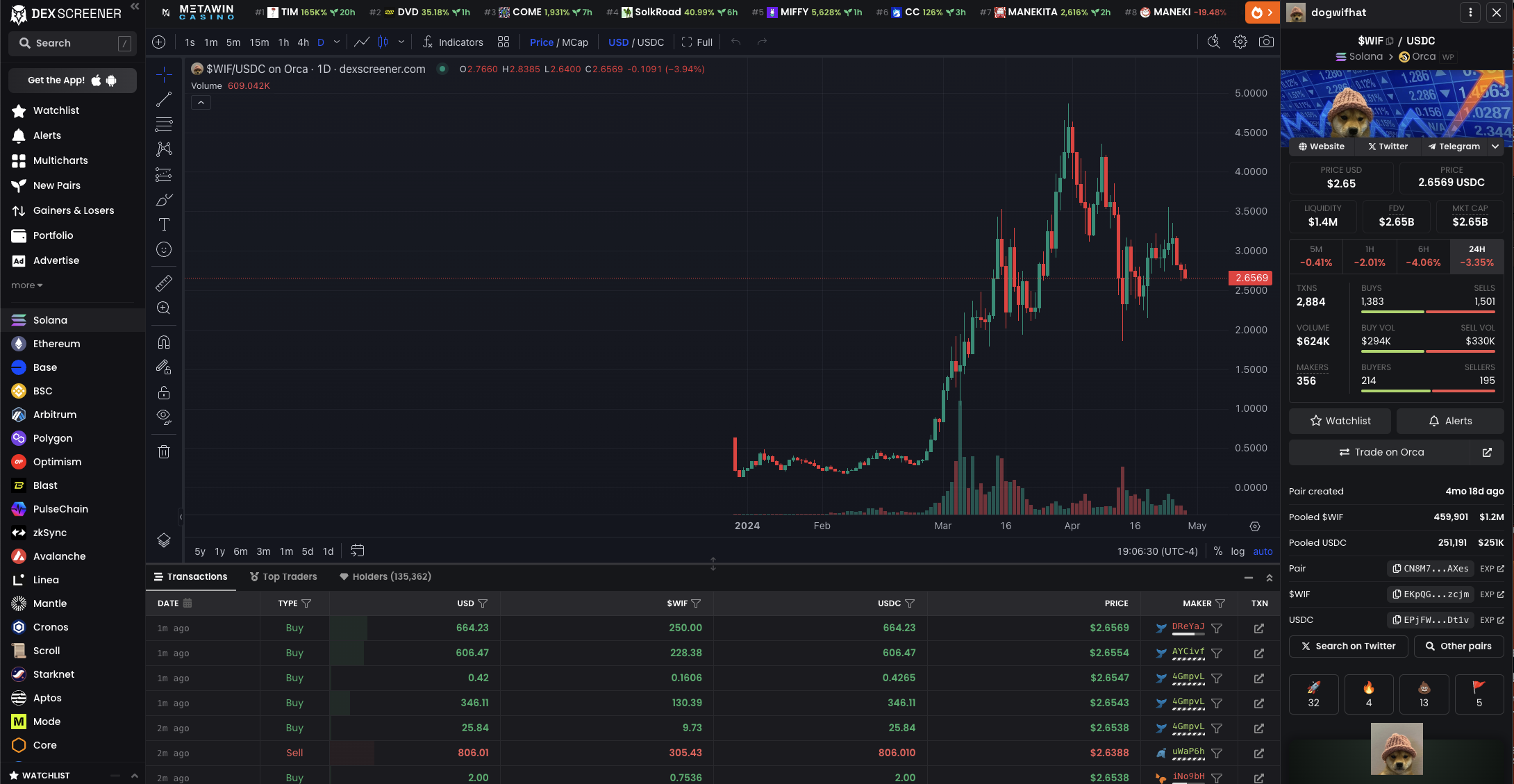1514x784 pixels.
Task: Filter transactions by USD column funnel
Action: (483, 603)
